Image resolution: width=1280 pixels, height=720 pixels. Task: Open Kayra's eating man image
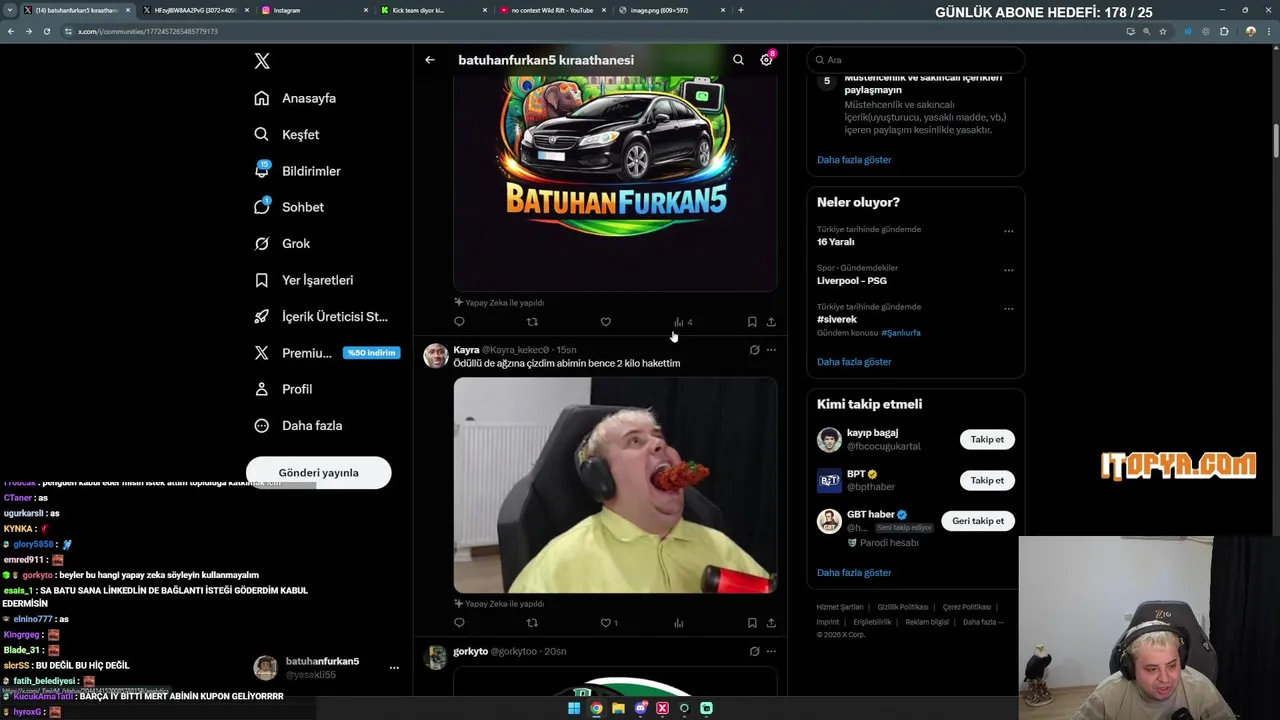(x=615, y=485)
